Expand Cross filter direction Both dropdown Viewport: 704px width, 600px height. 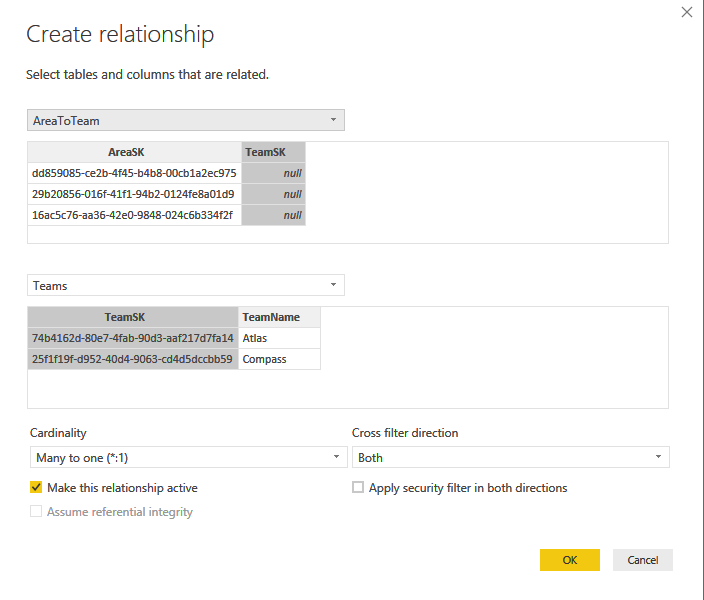(x=510, y=457)
